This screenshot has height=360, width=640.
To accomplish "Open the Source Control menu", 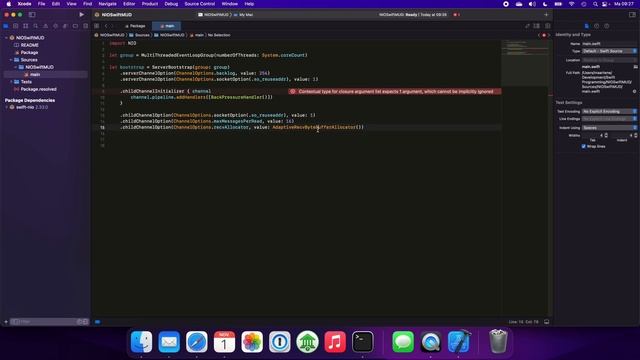I will coord(199,4).
